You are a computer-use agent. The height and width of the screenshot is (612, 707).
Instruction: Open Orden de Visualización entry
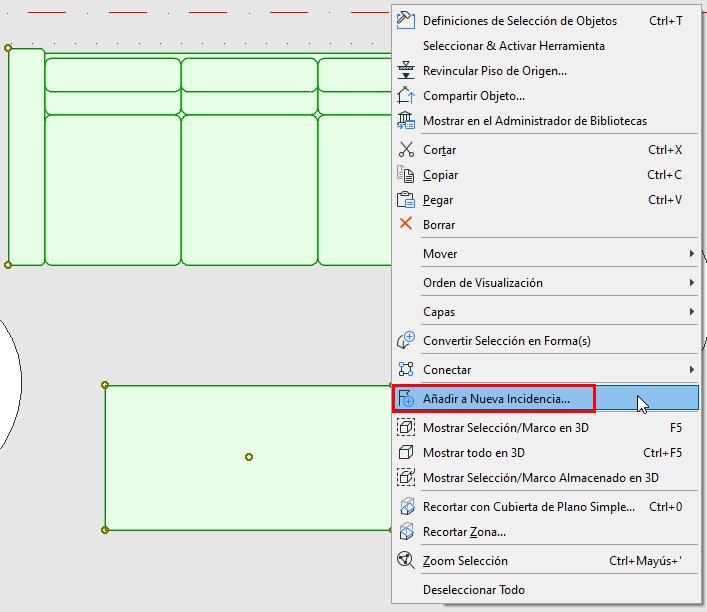(x=546, y=283)
